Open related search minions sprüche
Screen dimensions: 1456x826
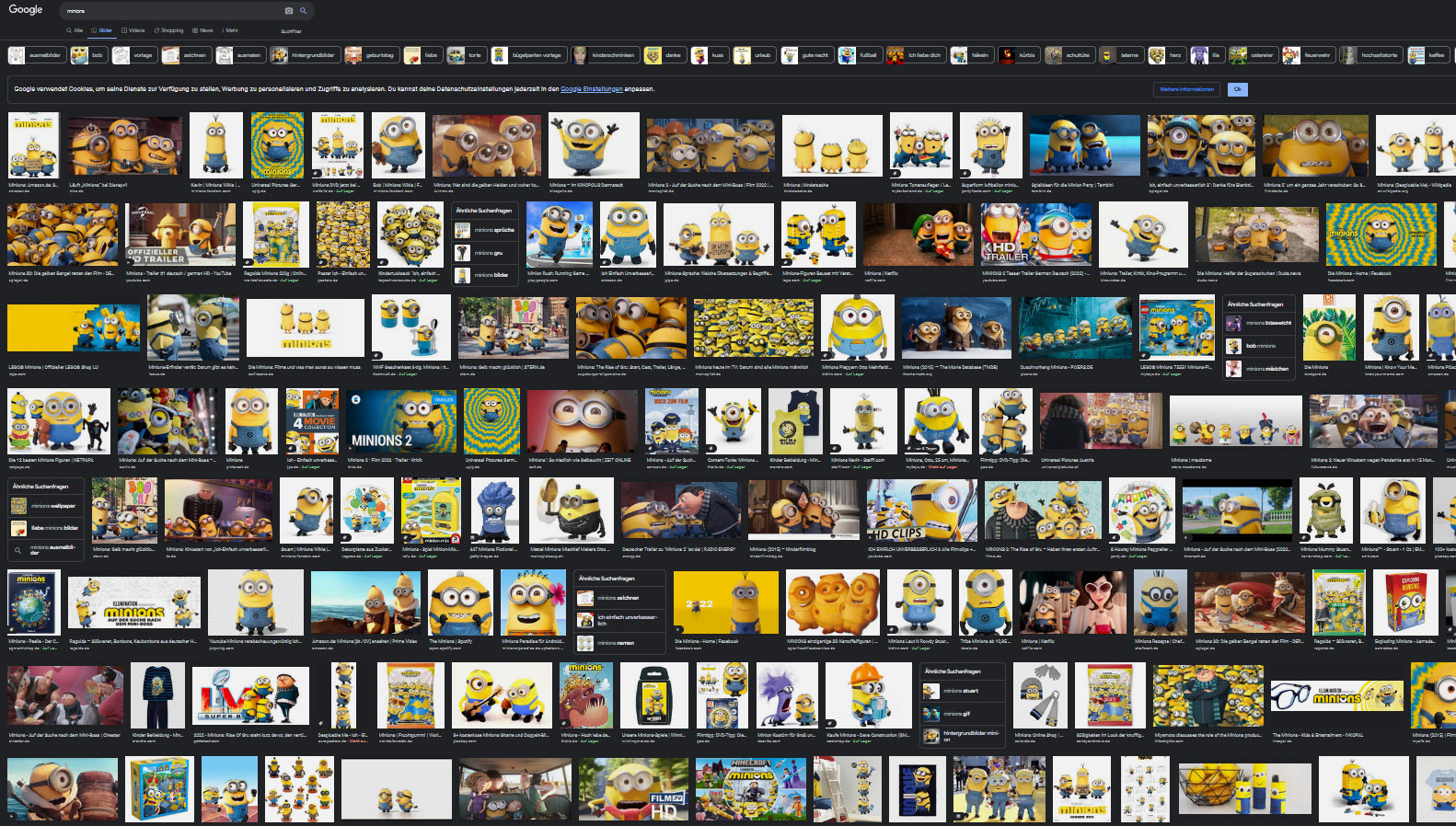click(484, 230)
